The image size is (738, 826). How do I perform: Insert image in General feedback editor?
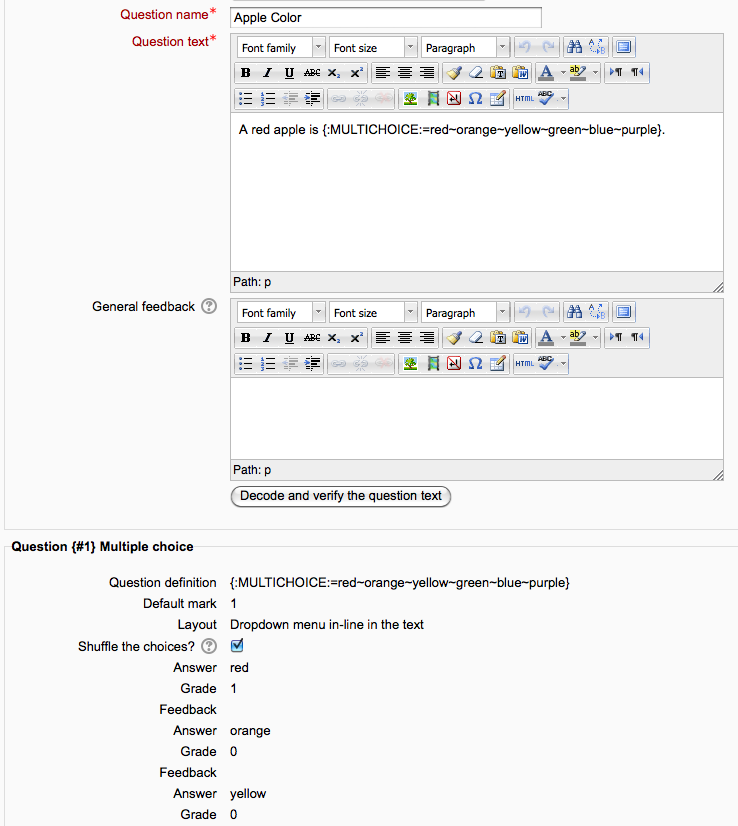410,363
